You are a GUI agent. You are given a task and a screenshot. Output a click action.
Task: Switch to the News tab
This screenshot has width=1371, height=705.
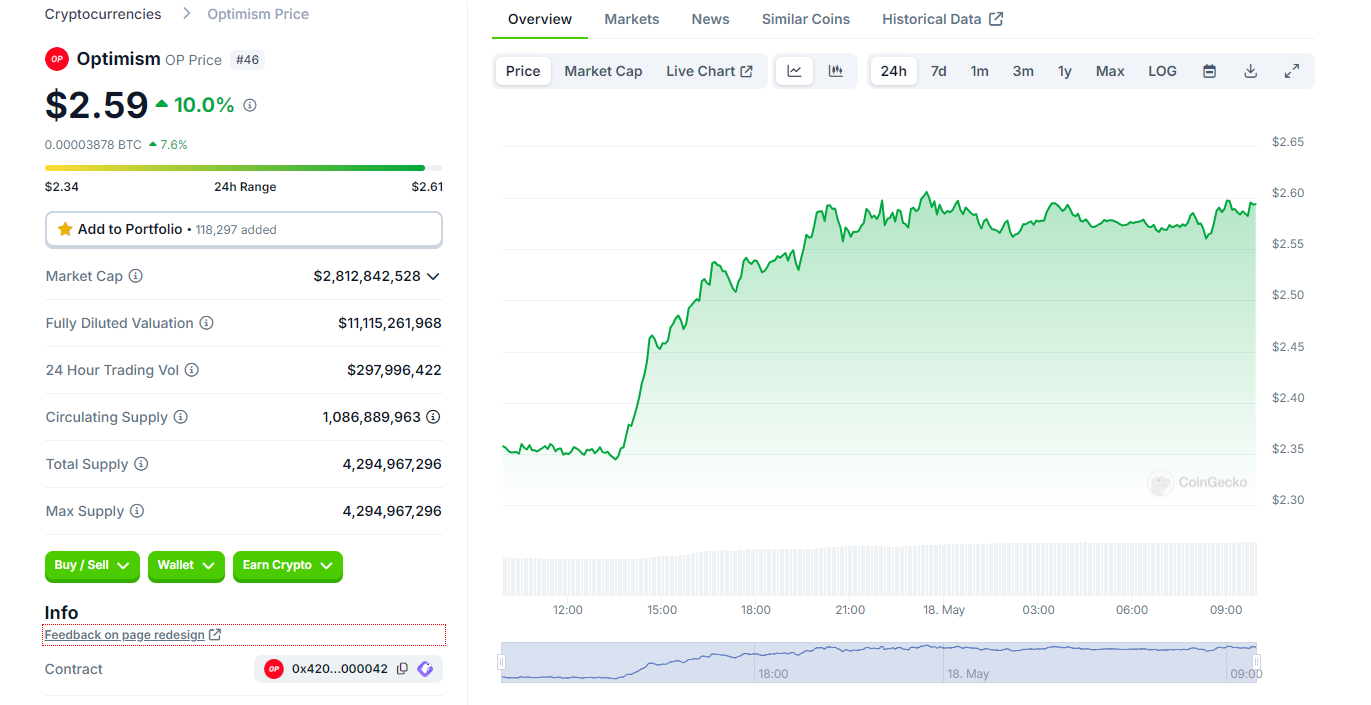(x=711, y=19)
